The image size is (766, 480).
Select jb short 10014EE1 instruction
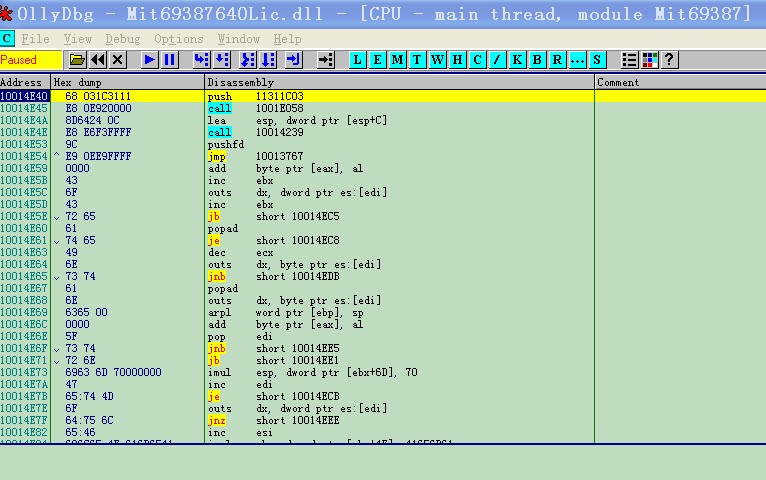tap(274, 360)
